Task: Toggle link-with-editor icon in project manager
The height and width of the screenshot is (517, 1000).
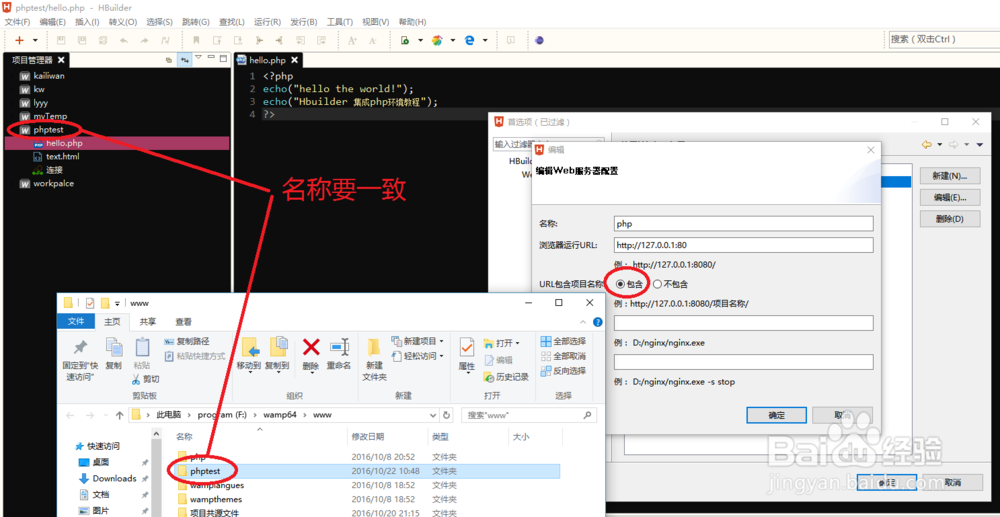Action: coord(185,60)
